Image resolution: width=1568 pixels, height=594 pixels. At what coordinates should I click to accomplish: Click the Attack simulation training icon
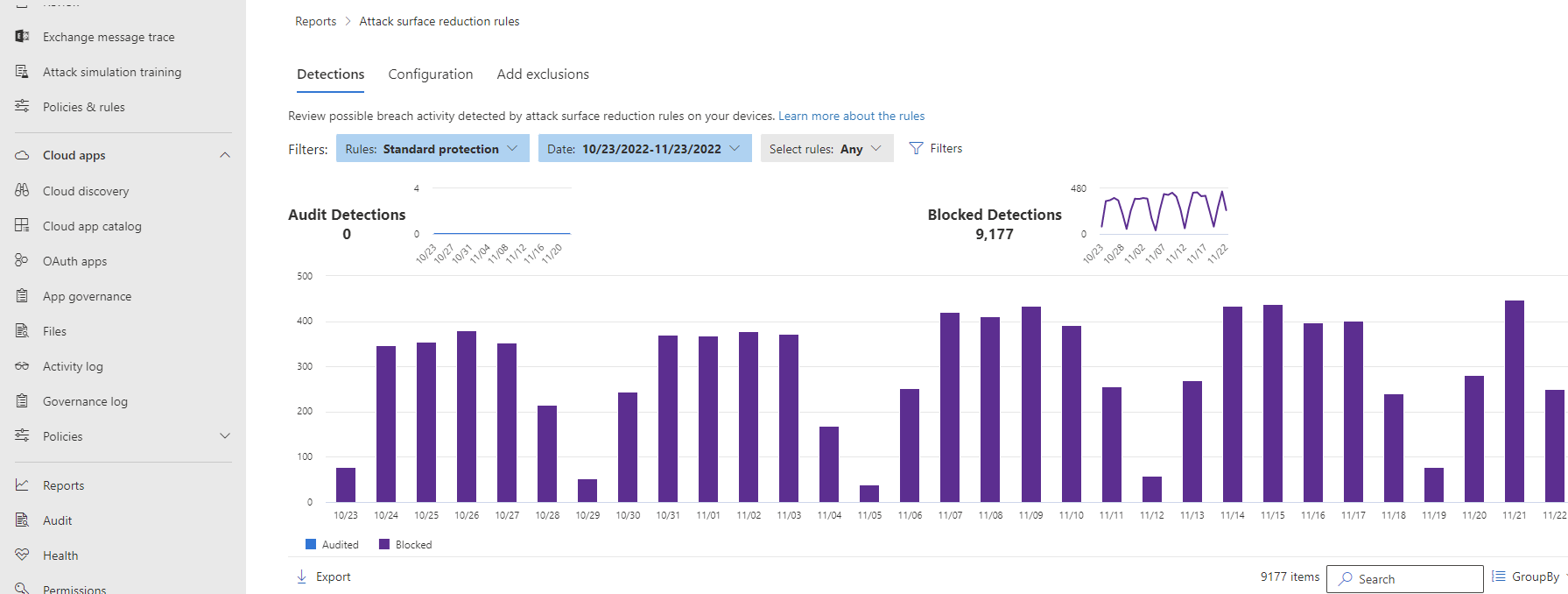(x=22, y=72)
